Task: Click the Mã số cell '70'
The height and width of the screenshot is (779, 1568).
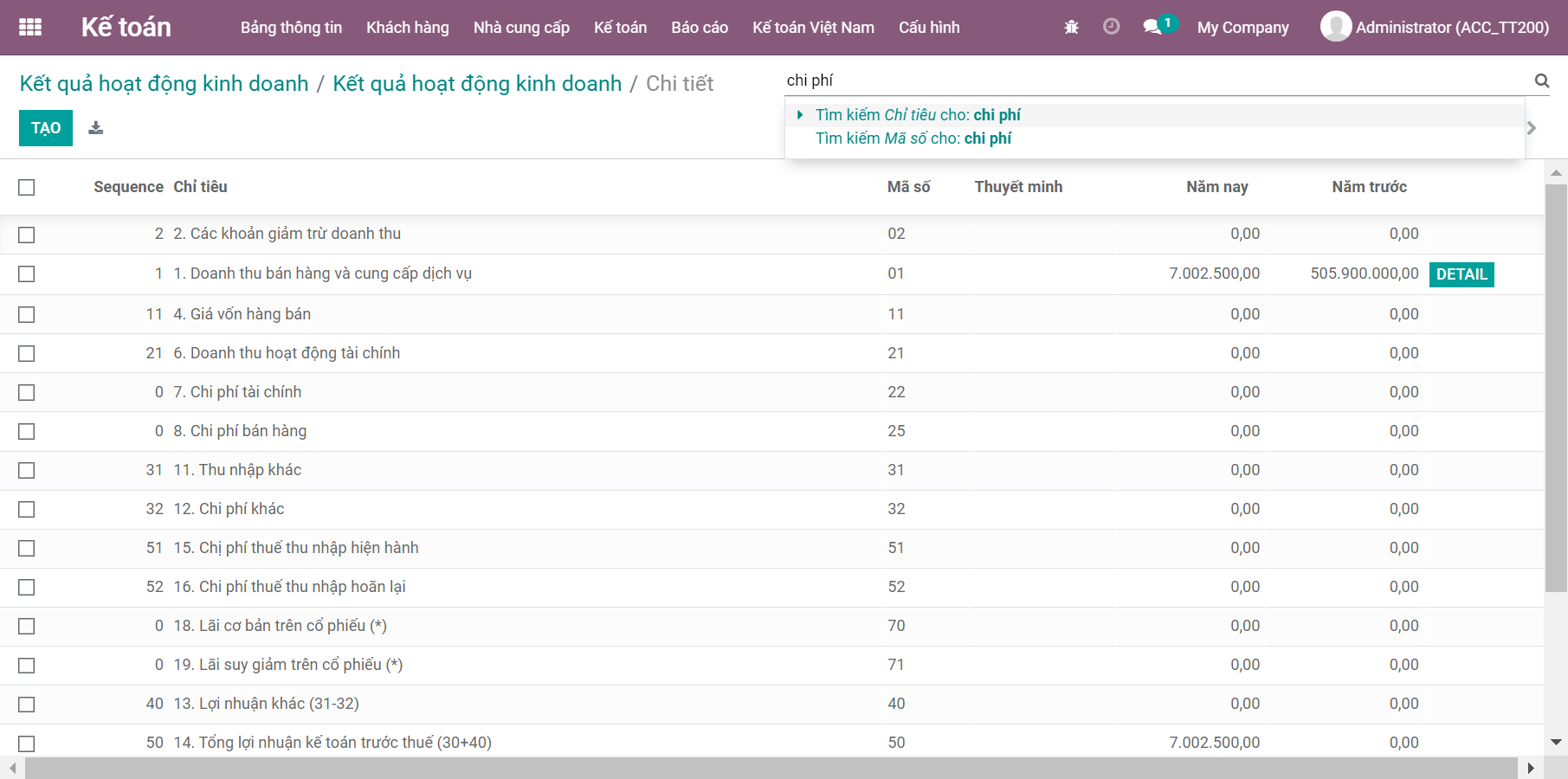Action: 896,626
